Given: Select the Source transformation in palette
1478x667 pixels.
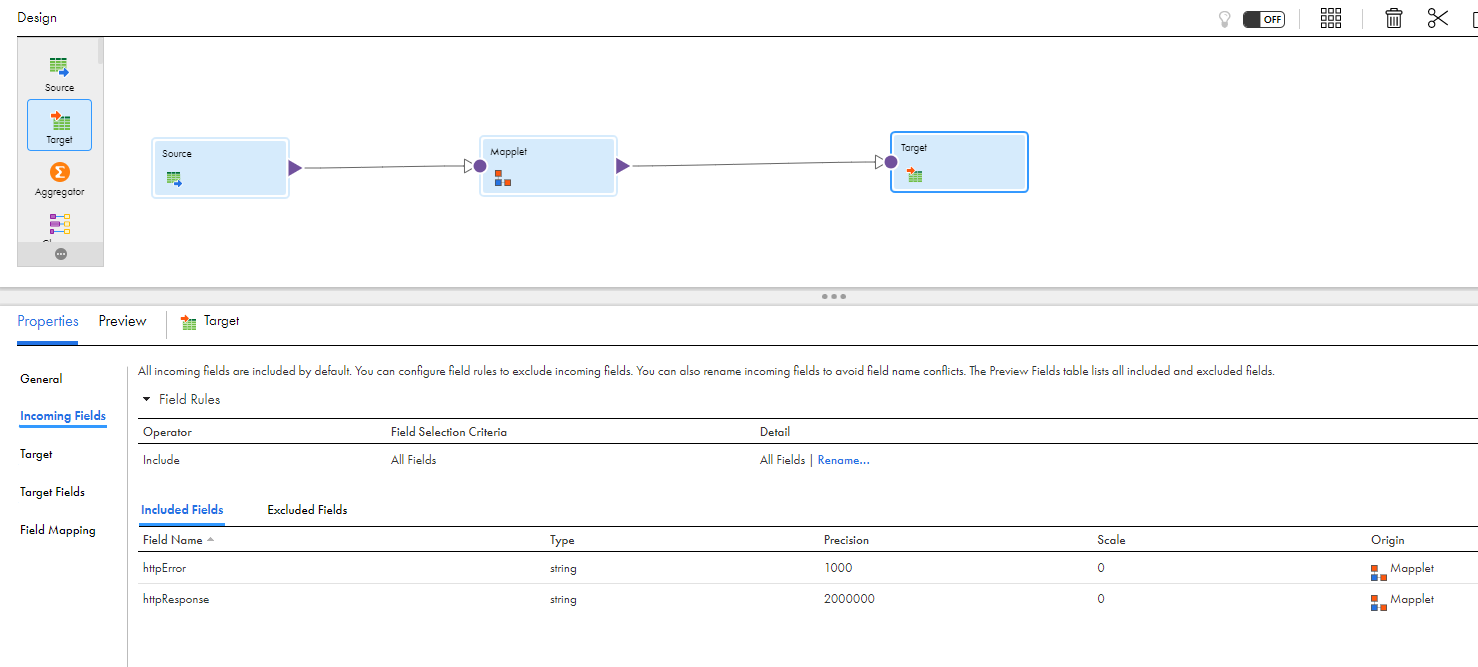Looking at the screenshot, I should 60,74.
